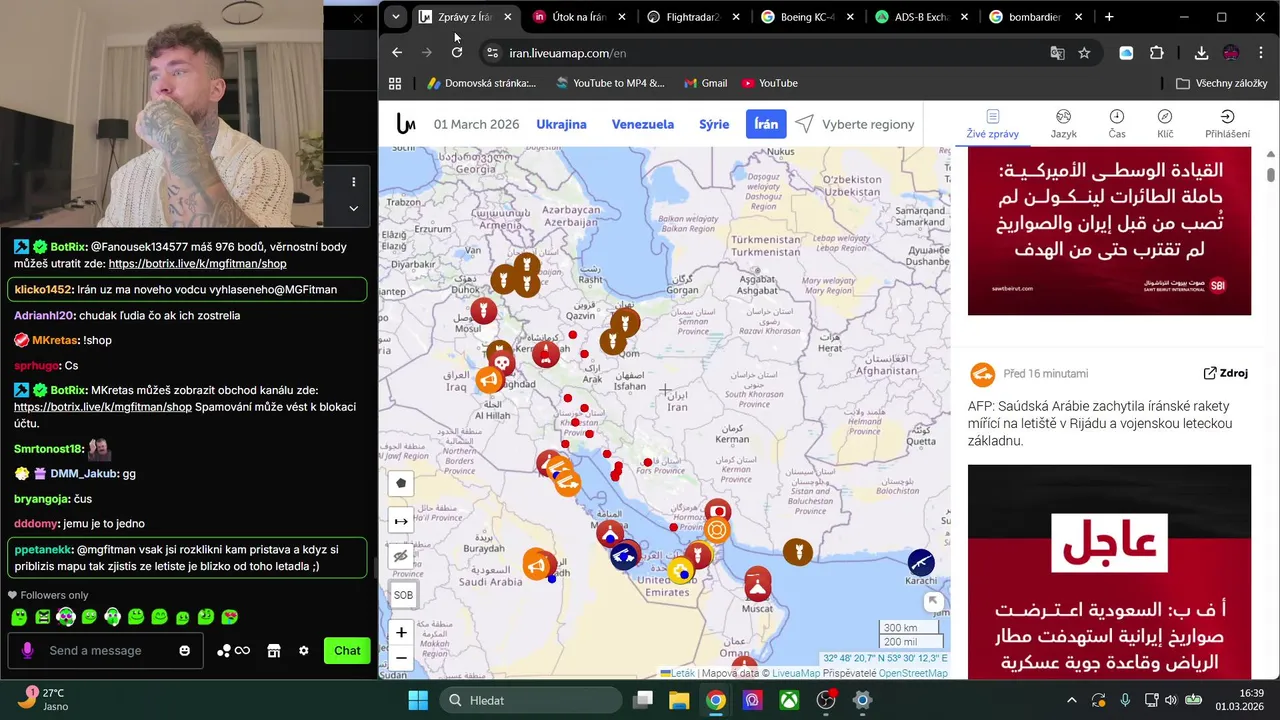This screenshot has width=1280, height=720.
Task: Open the browser extensions puzzle icon
Action: pos(1157,53)
